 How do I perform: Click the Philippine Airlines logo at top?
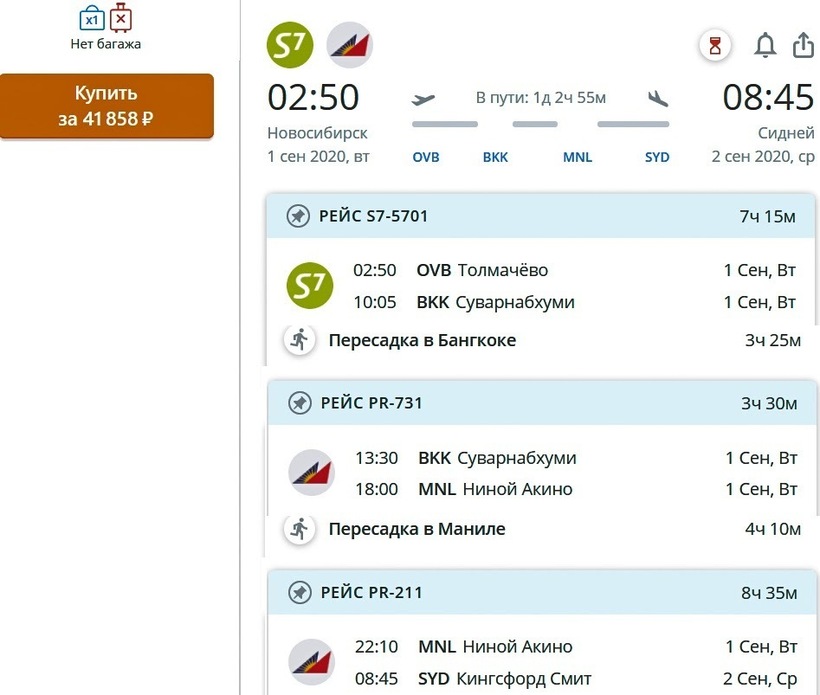point(350,45)
